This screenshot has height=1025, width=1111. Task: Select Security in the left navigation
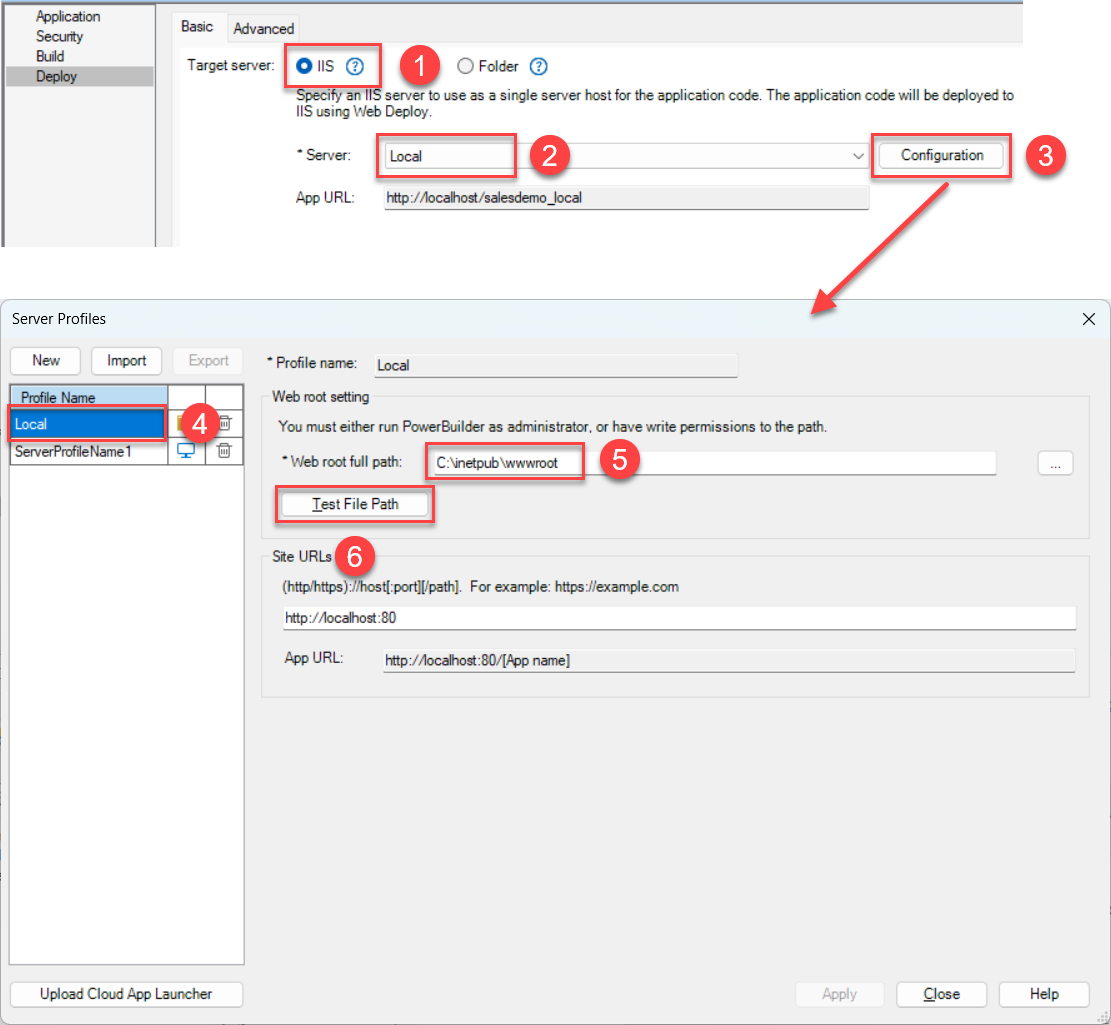coord(60,36)
